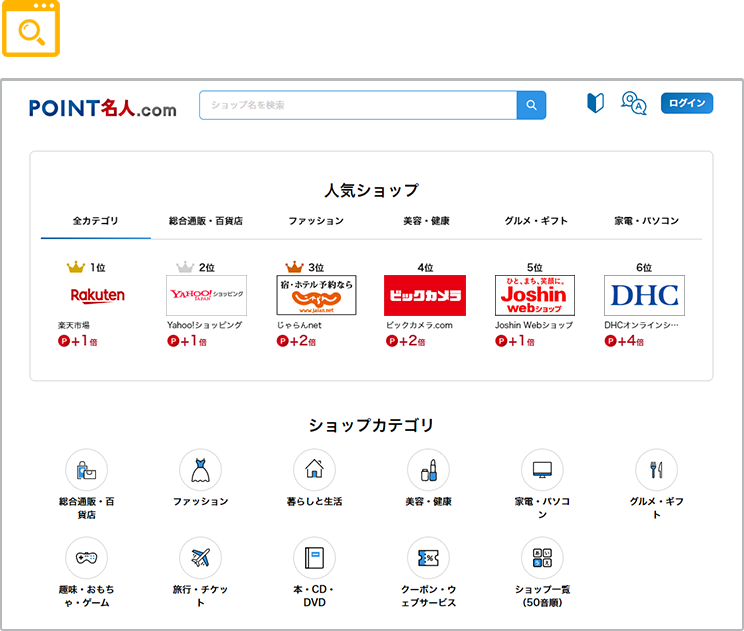Open the DHC logo

(644, 295)
